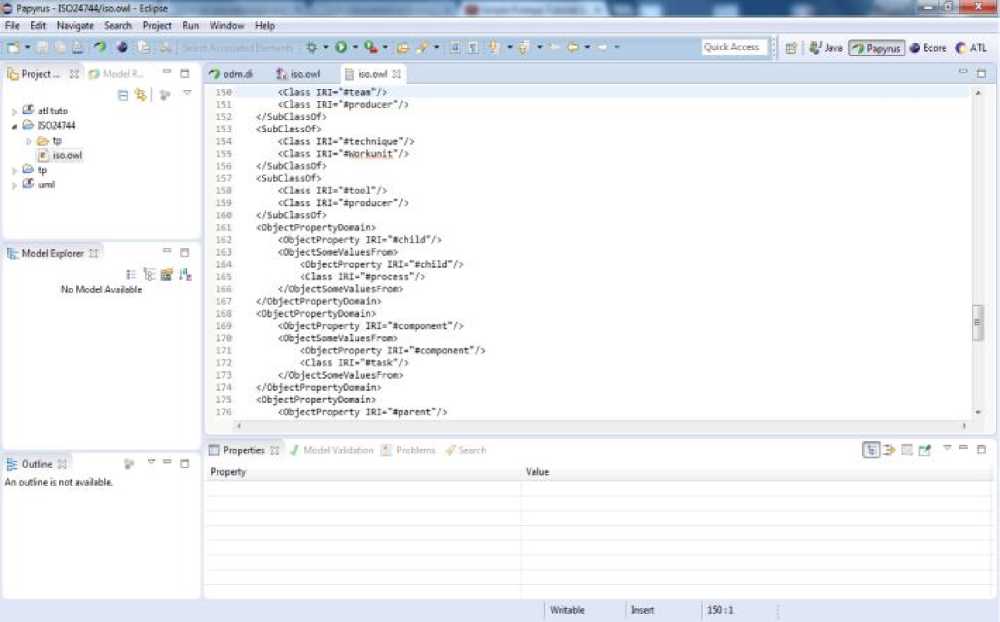Collapse the ISO24744 project folder
Viewport: 1000px width, 622px height.
pyautogui.click(x=14, y=126)
